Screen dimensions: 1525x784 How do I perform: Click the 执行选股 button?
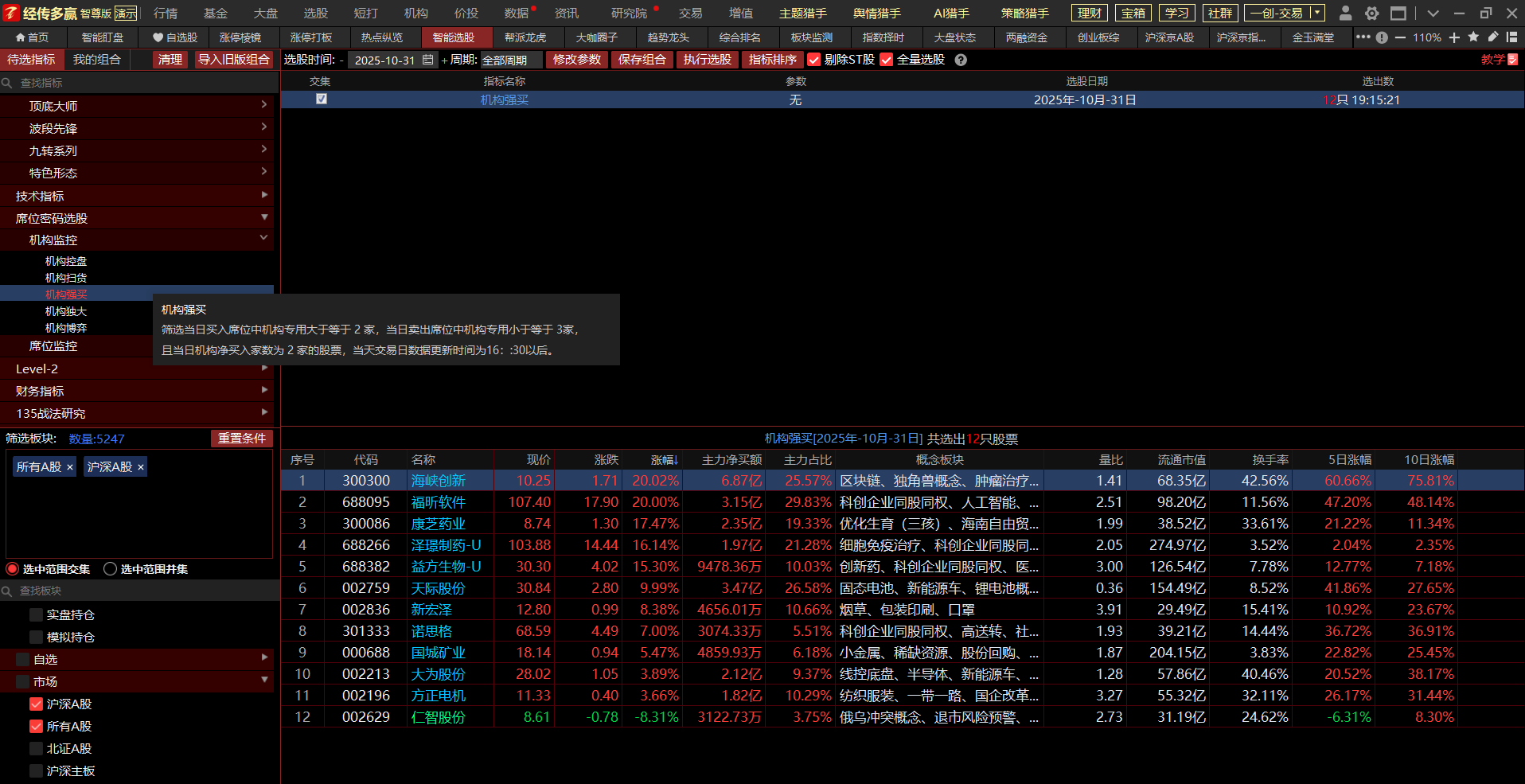coord(707,60)
